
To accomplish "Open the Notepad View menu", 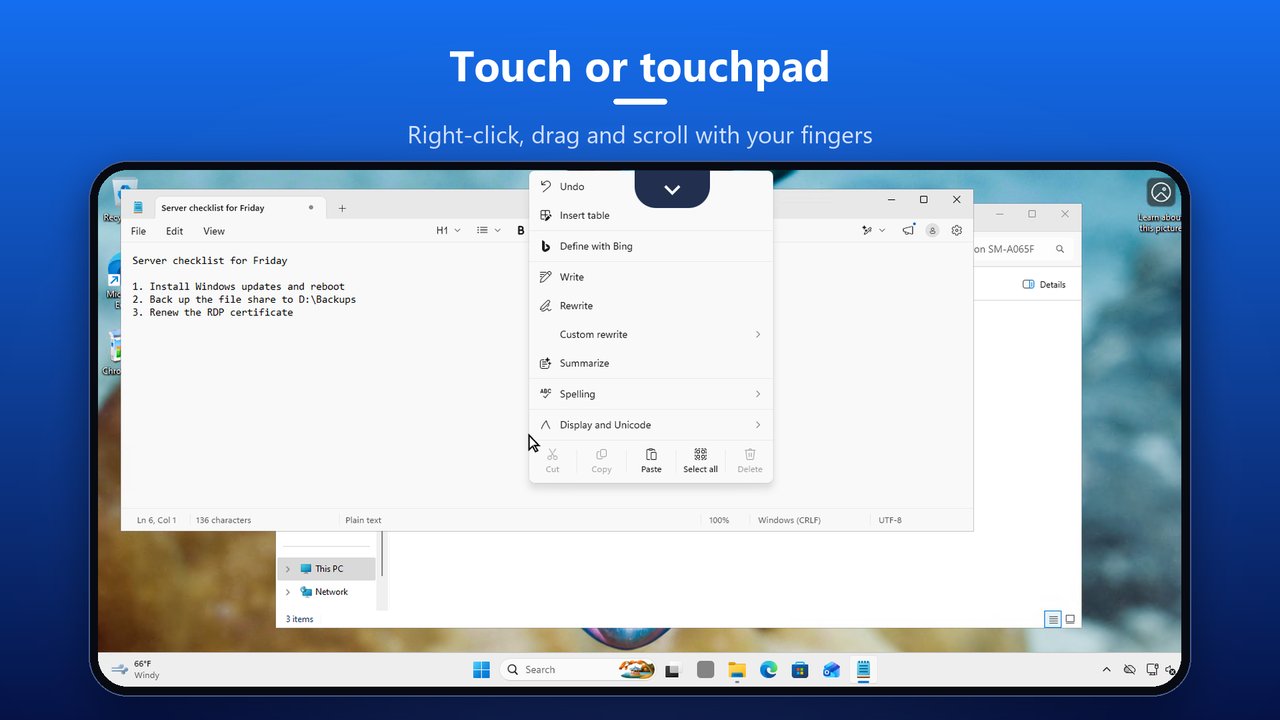I will [x=214, y=231].
